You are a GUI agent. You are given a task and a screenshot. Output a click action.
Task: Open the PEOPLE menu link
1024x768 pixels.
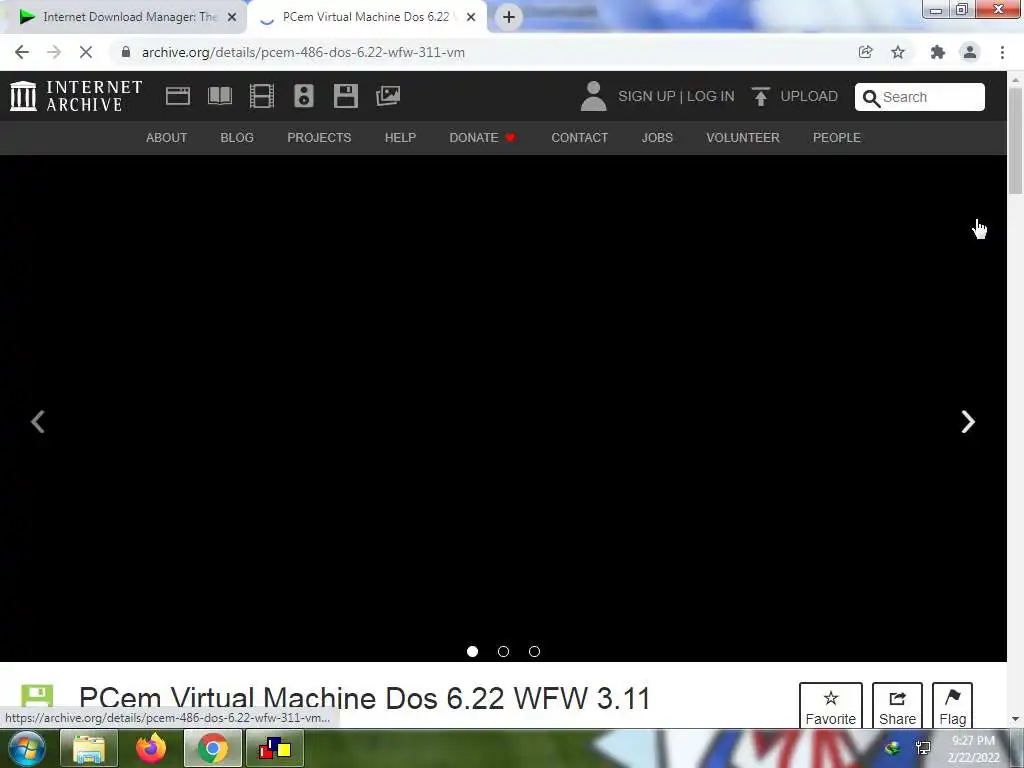(837, 138)
